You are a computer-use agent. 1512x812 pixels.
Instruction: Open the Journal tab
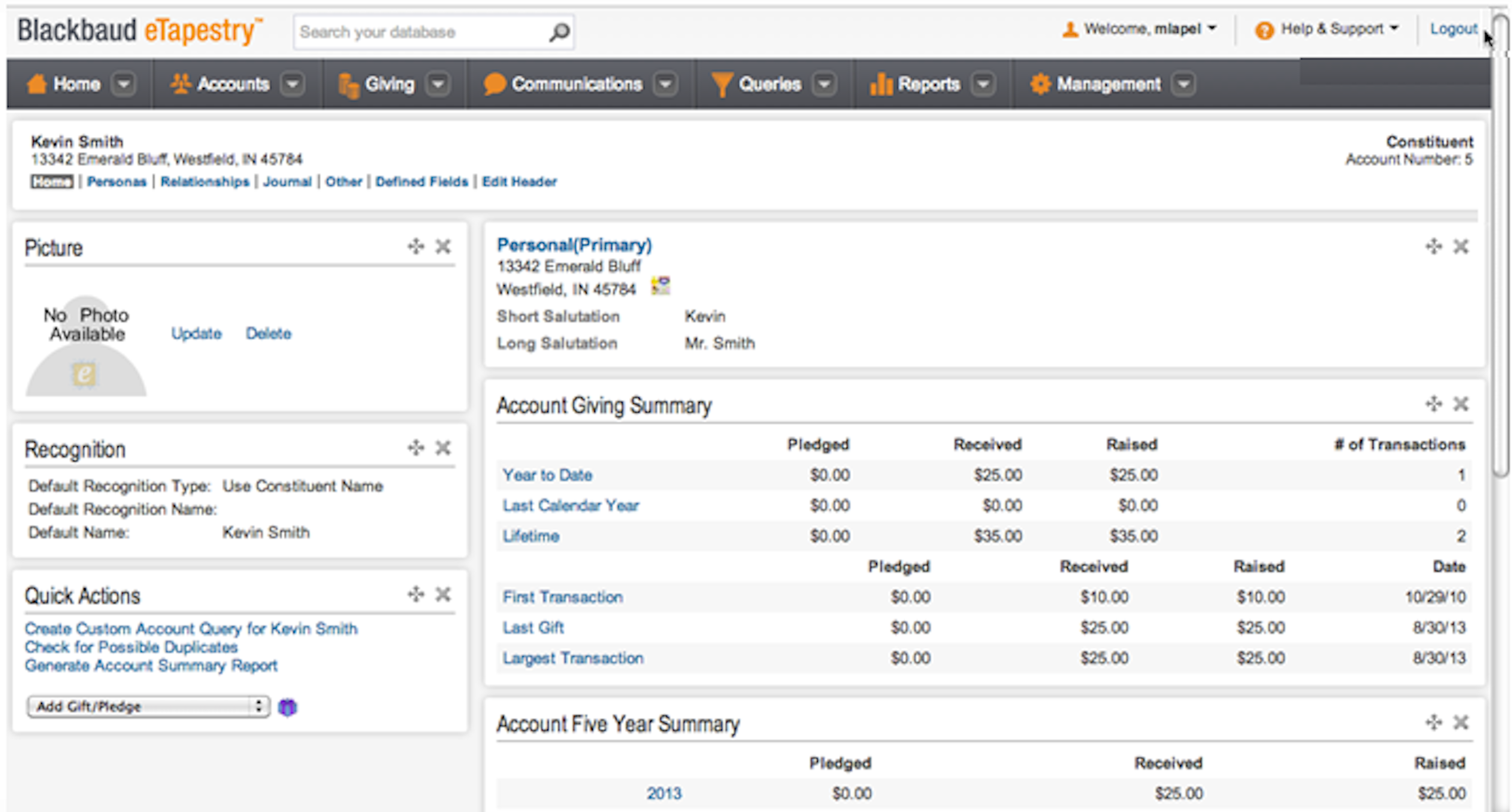coord(287,181)
